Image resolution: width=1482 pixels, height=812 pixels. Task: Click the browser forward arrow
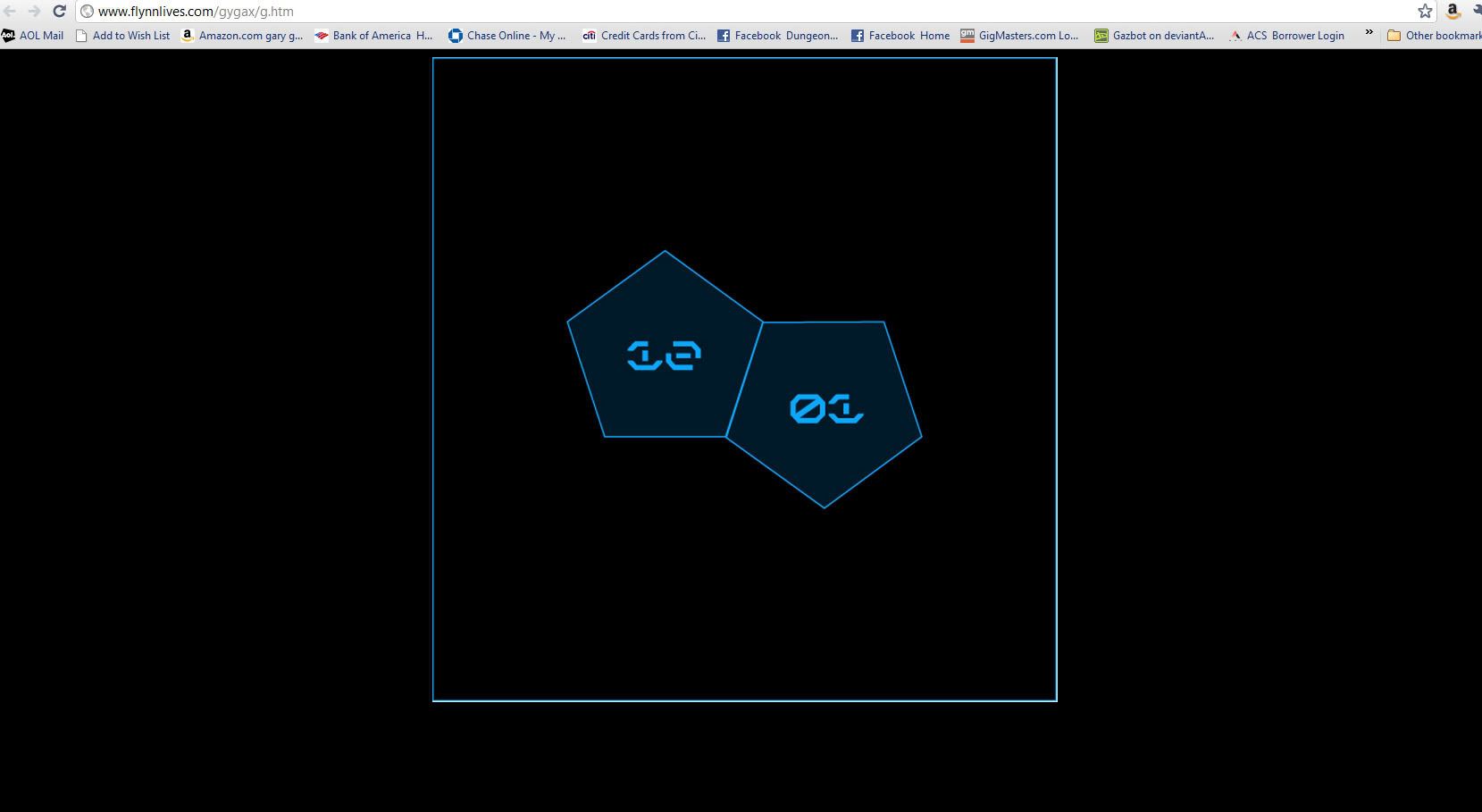click(x=34, y=12)
